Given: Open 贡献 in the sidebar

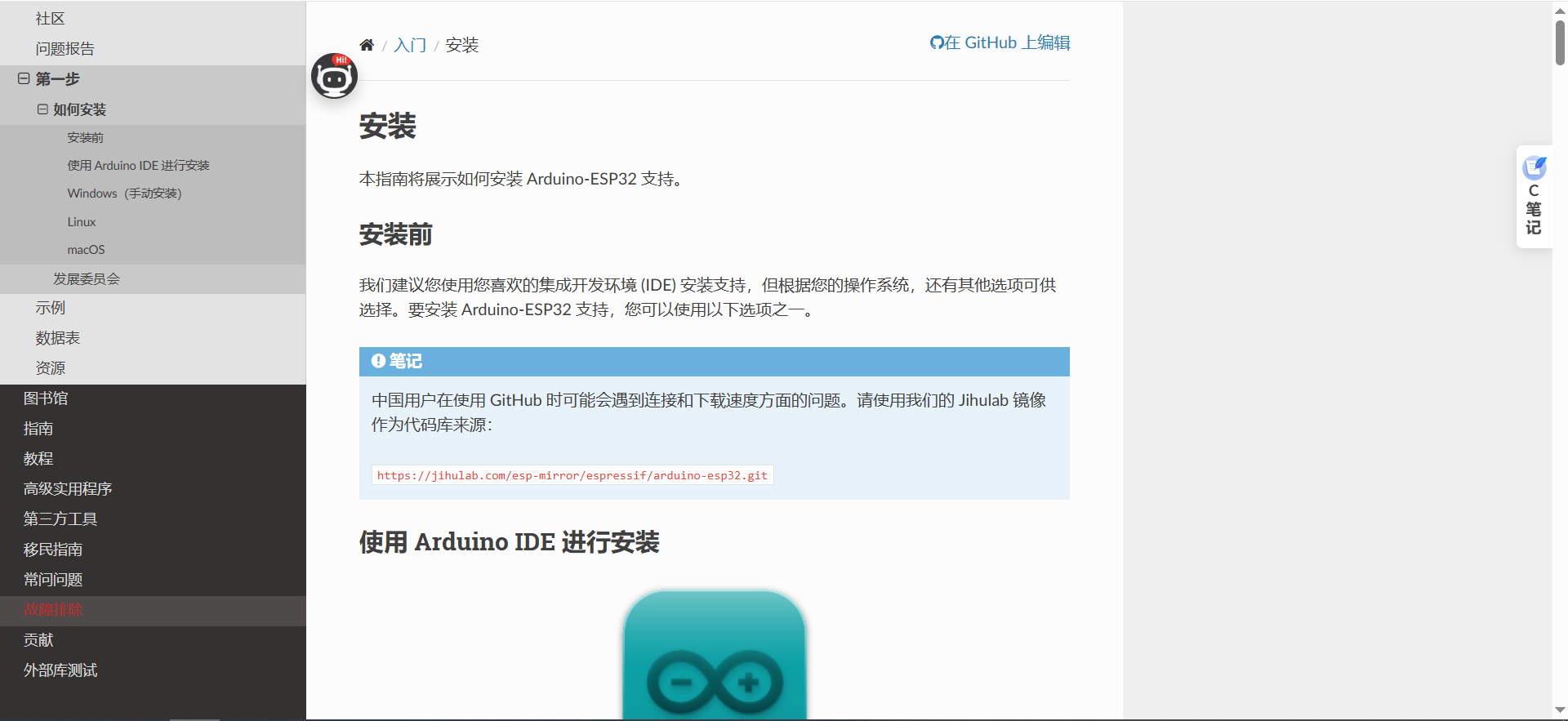Looking at the screenshot, I should click(x=38, y=640).
